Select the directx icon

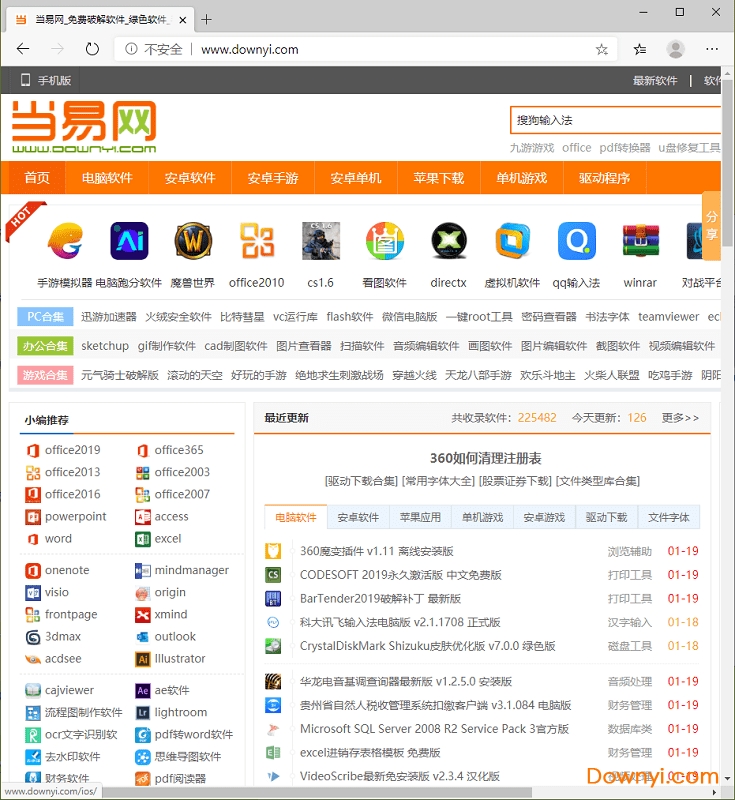tap(449, 242)
